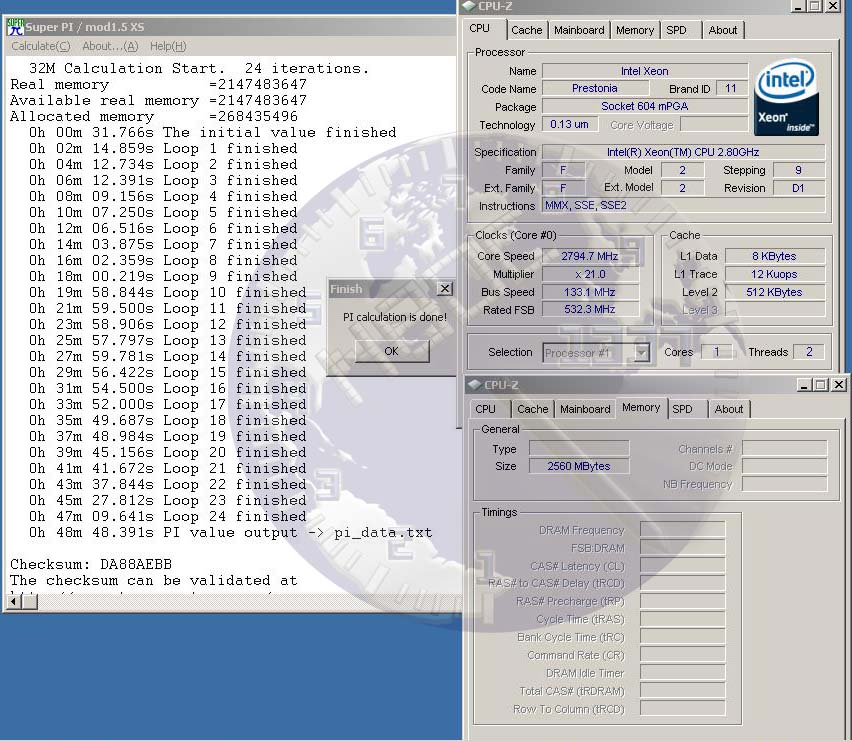Click the '32M Calculation Start' line
The image size is (852, 741).
pyautogui.click(x=199, y=68)
